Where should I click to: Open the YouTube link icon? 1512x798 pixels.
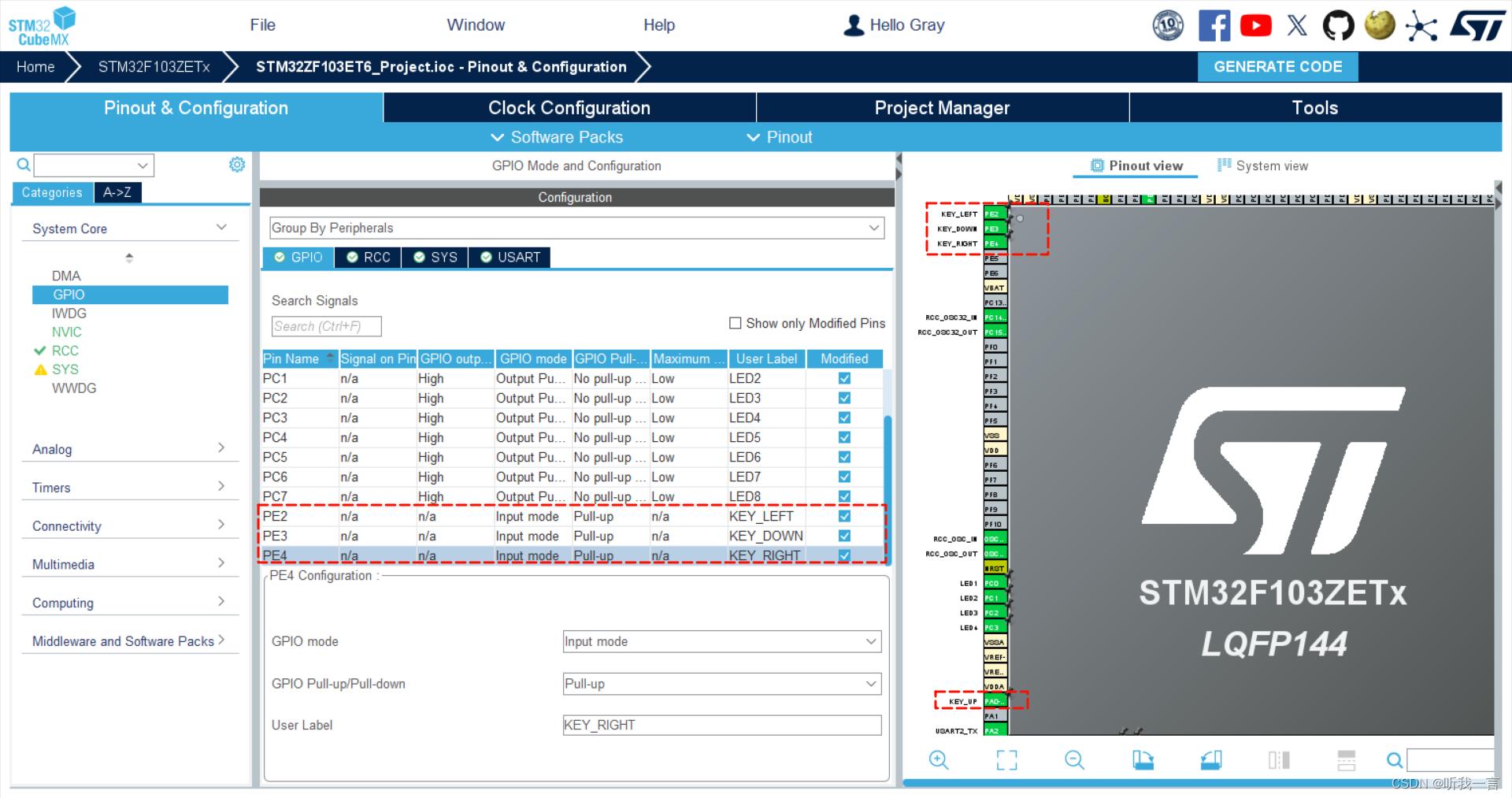[x=1255, y=25]
